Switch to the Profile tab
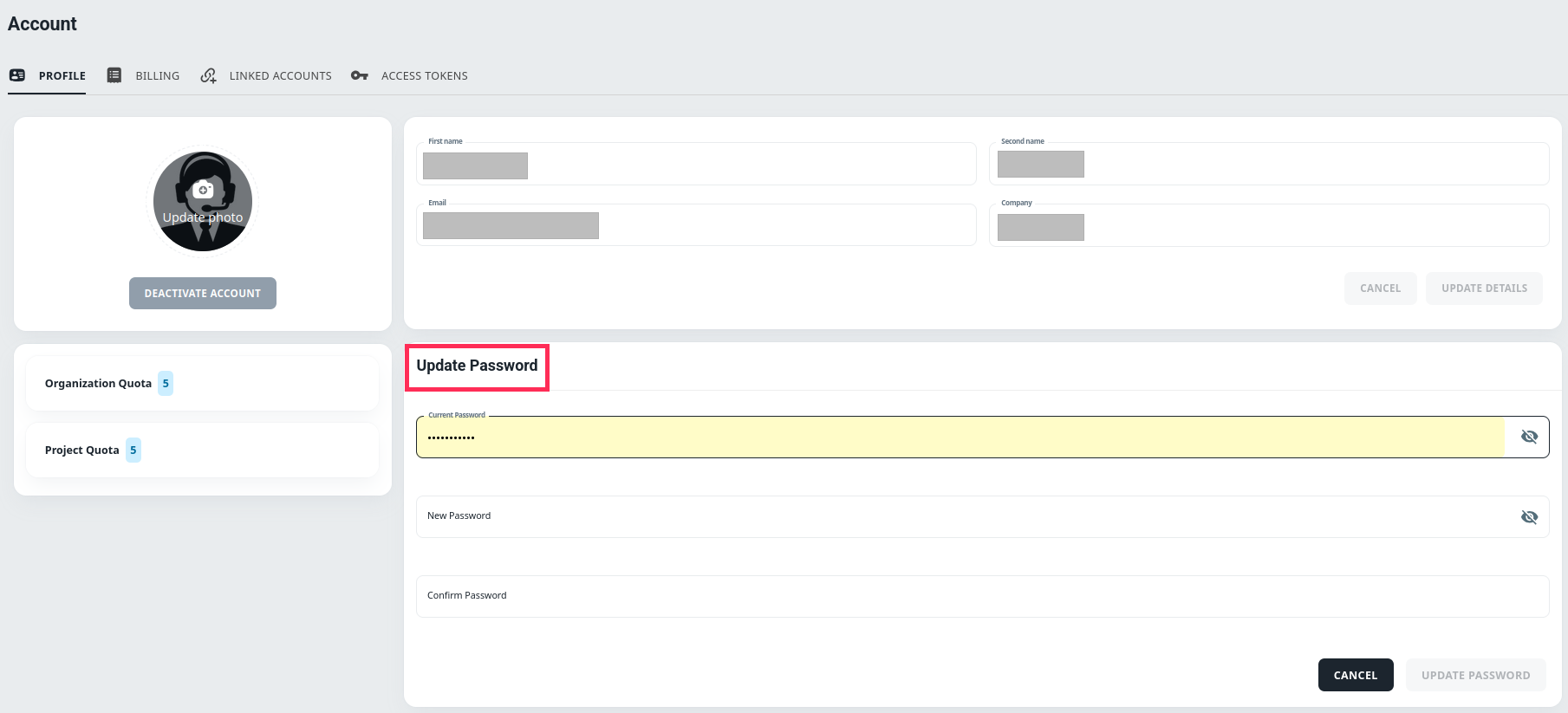The image size is (1568, 713). [47, 76]
